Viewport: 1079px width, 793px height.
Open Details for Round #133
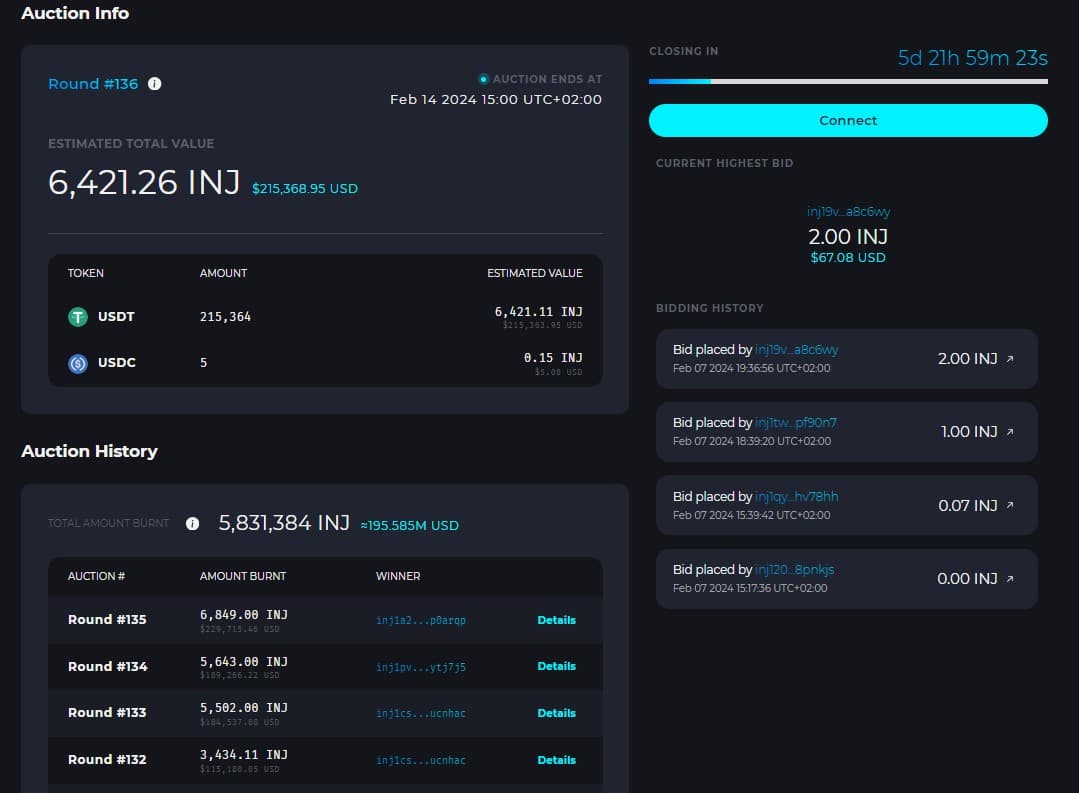pyautogui.click(x=556, y=713)
